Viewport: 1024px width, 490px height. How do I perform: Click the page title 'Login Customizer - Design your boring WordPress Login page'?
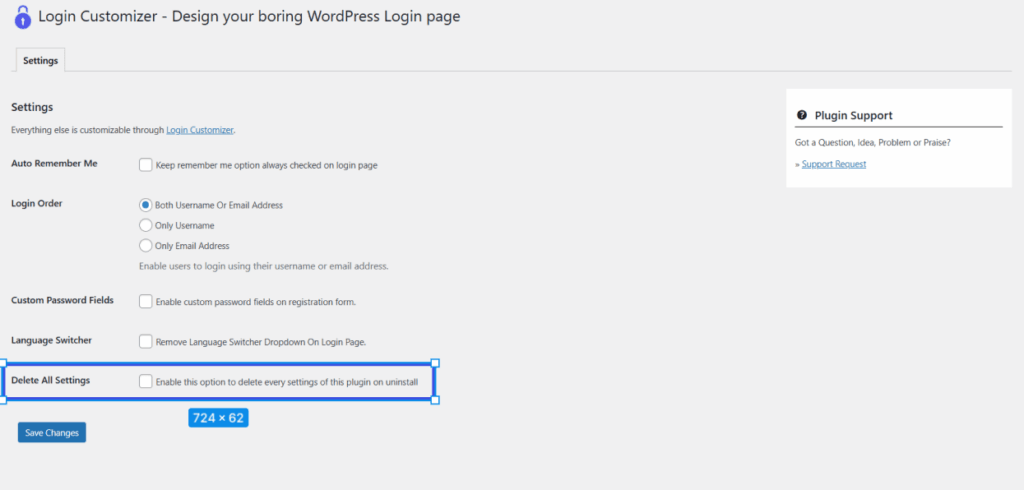click(x=249, y=16)
